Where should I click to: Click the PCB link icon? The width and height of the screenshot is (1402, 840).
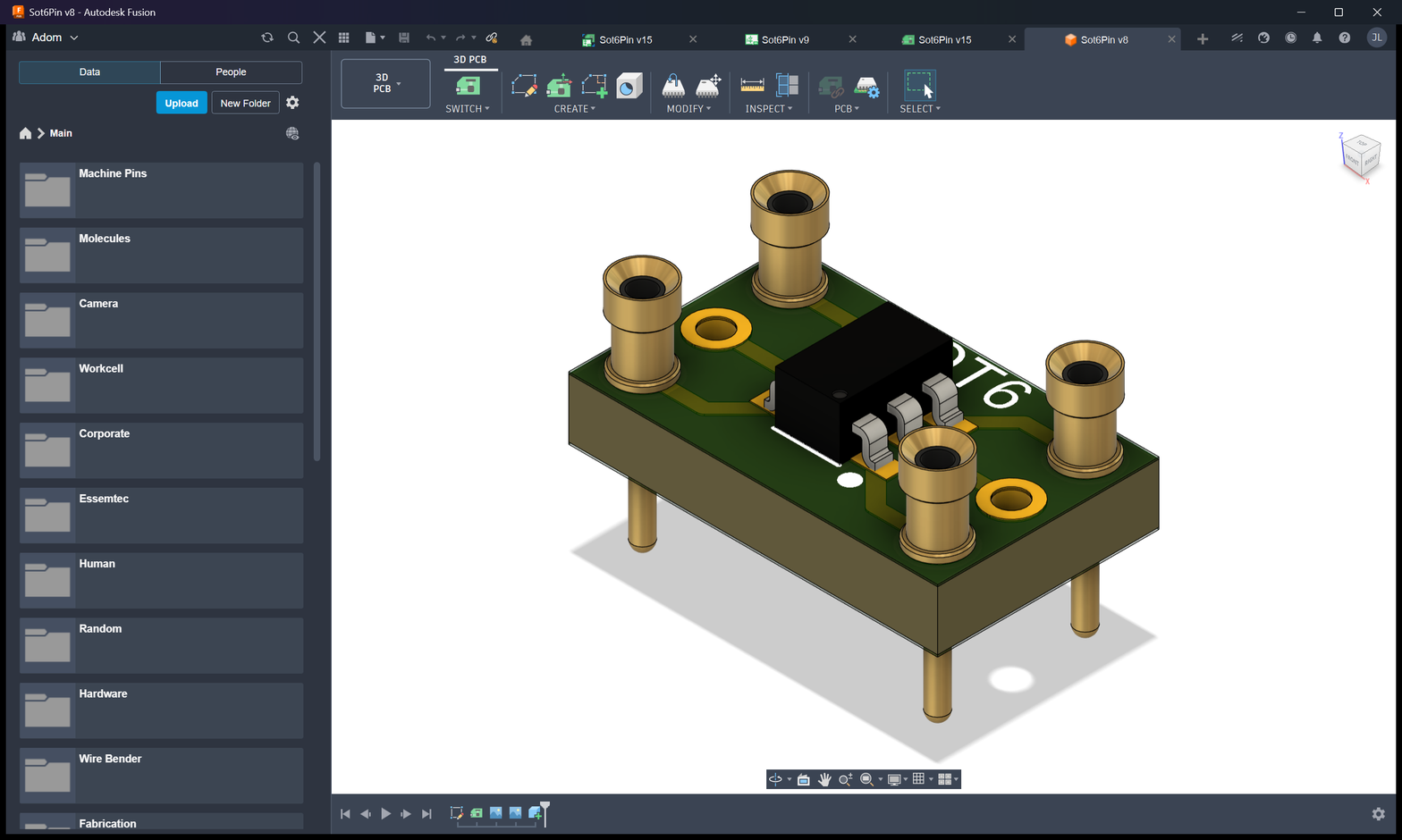pyautogui.click(x=831, y=87)
